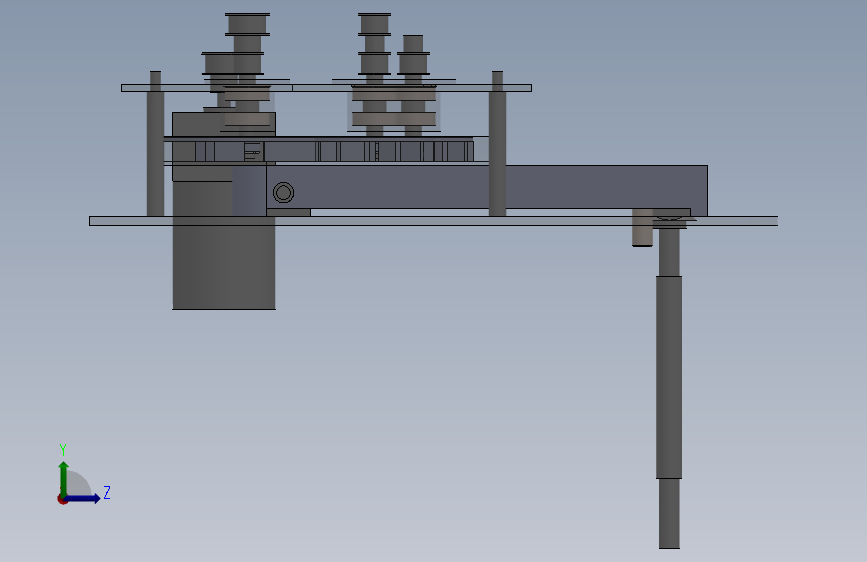Select the long thin base plate
The height and width of the screenshot is (562, 867).
(434, 221)
